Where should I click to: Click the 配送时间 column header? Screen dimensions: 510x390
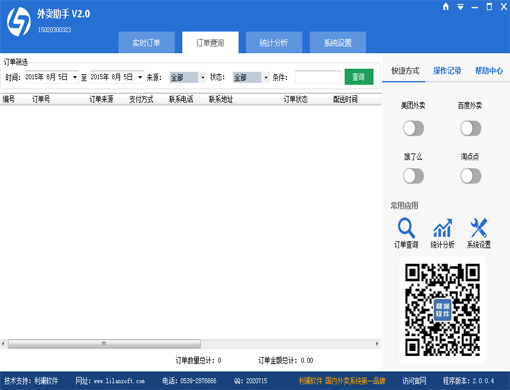point(345,99)
